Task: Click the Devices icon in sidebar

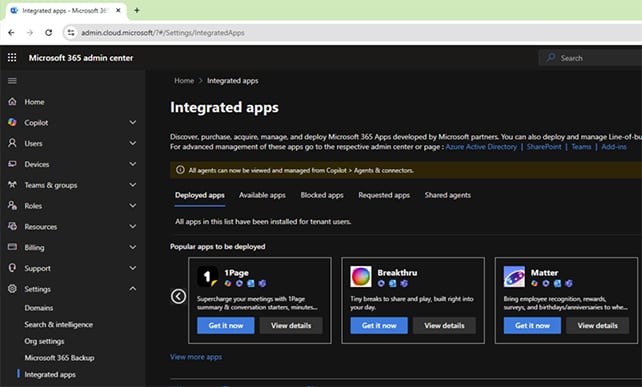Action: pyautogui.click(x=12, y=164)
